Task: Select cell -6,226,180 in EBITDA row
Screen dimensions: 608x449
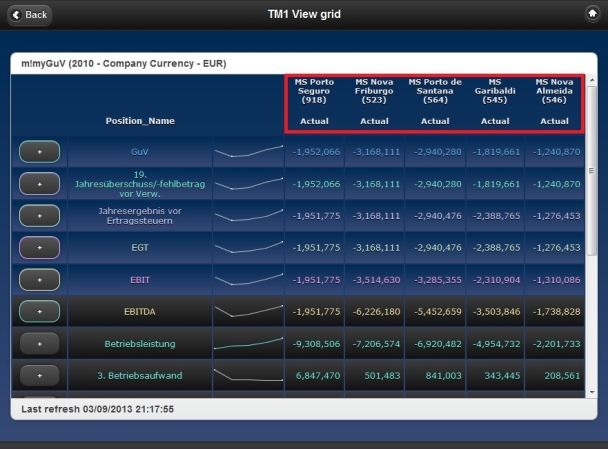Action: tap(375, 311)
